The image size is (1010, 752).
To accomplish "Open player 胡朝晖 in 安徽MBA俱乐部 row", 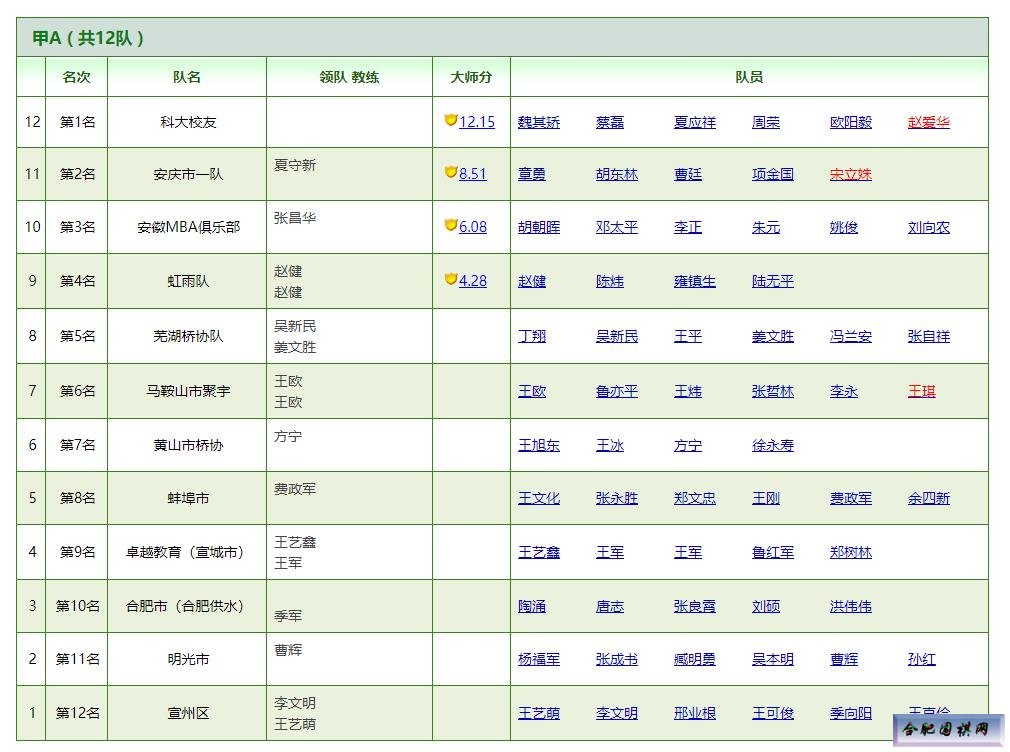I will [539, 227].
